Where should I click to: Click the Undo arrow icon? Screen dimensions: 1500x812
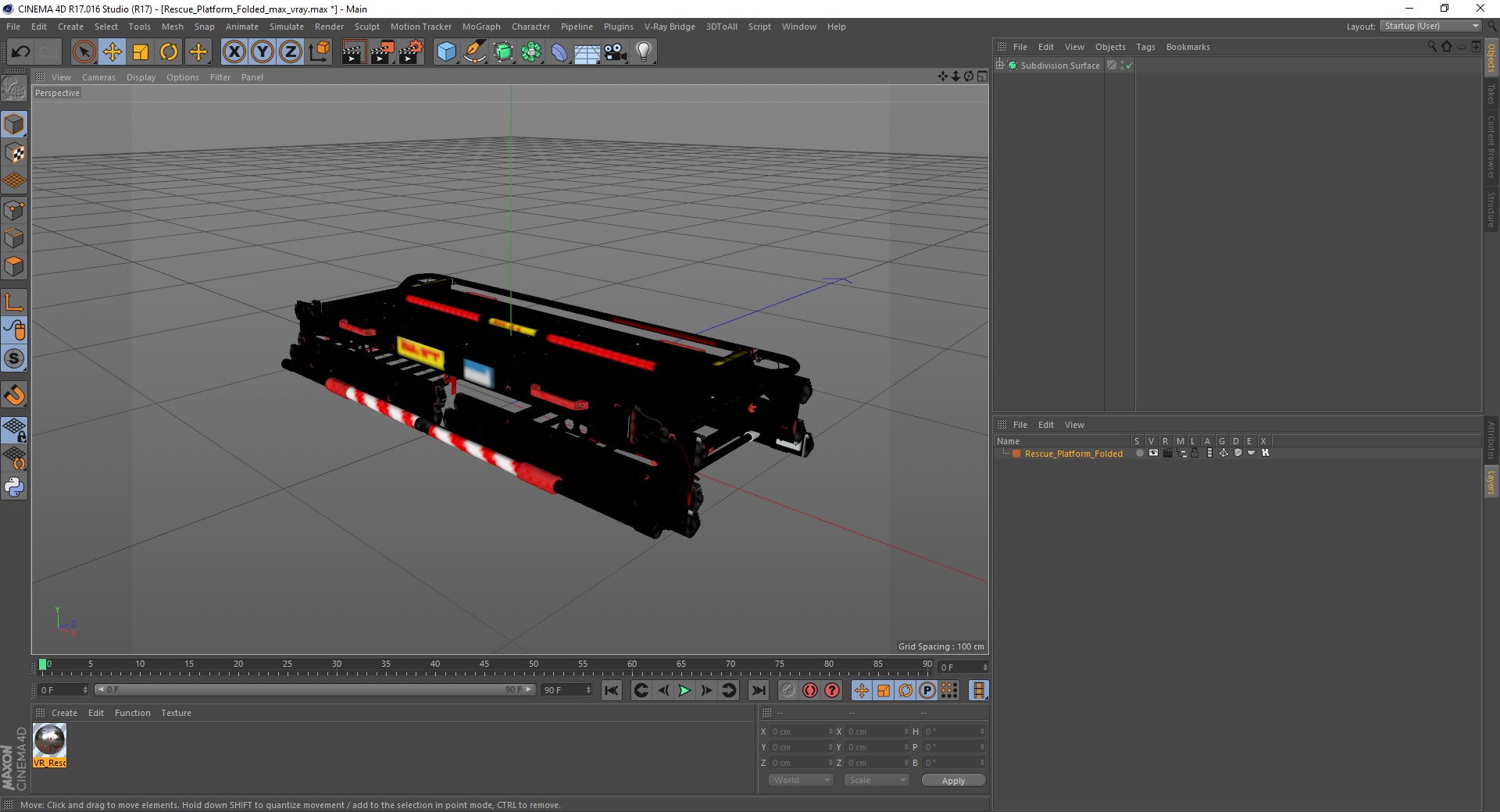21,52
